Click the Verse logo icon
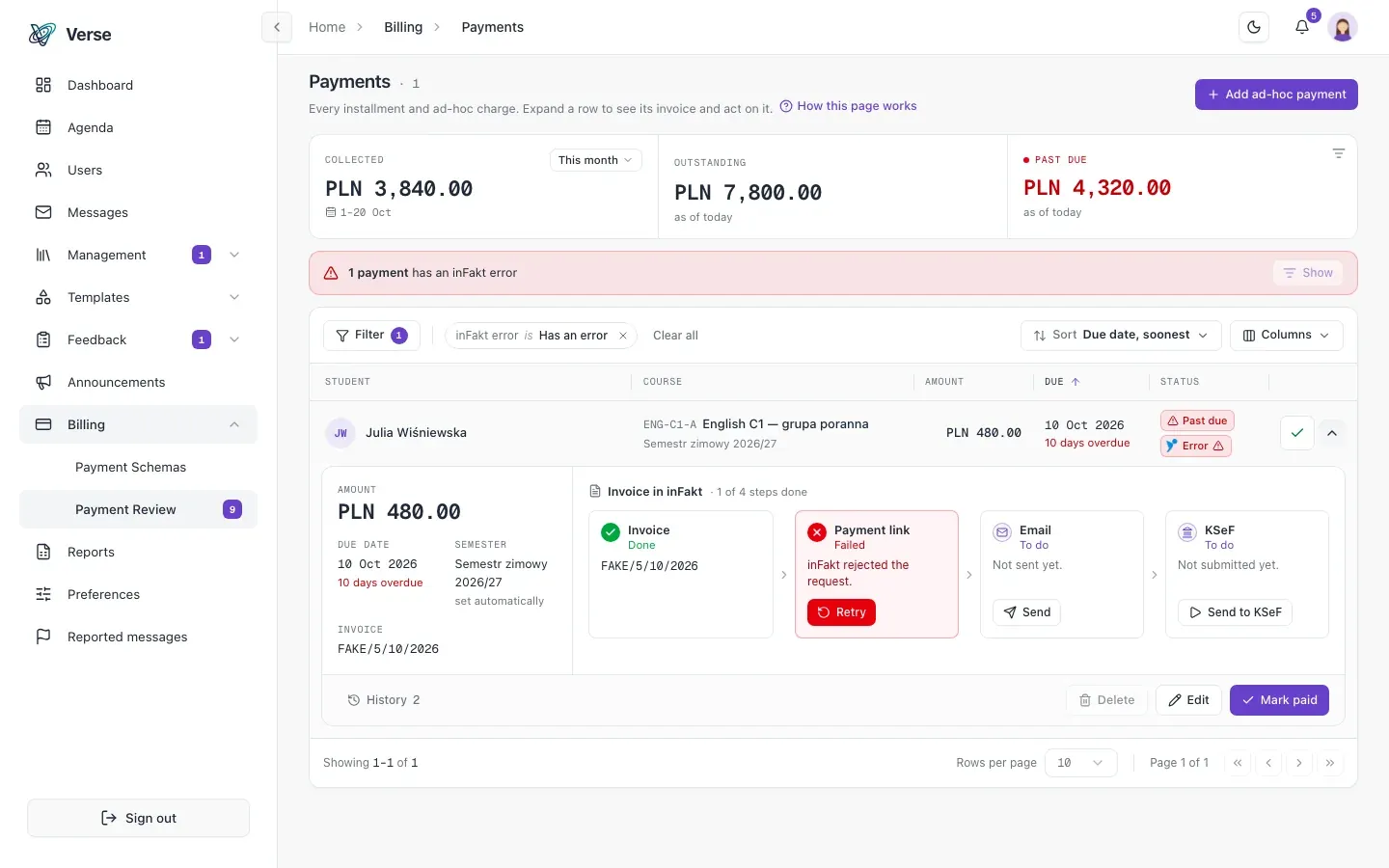 (x=42, y=35)
